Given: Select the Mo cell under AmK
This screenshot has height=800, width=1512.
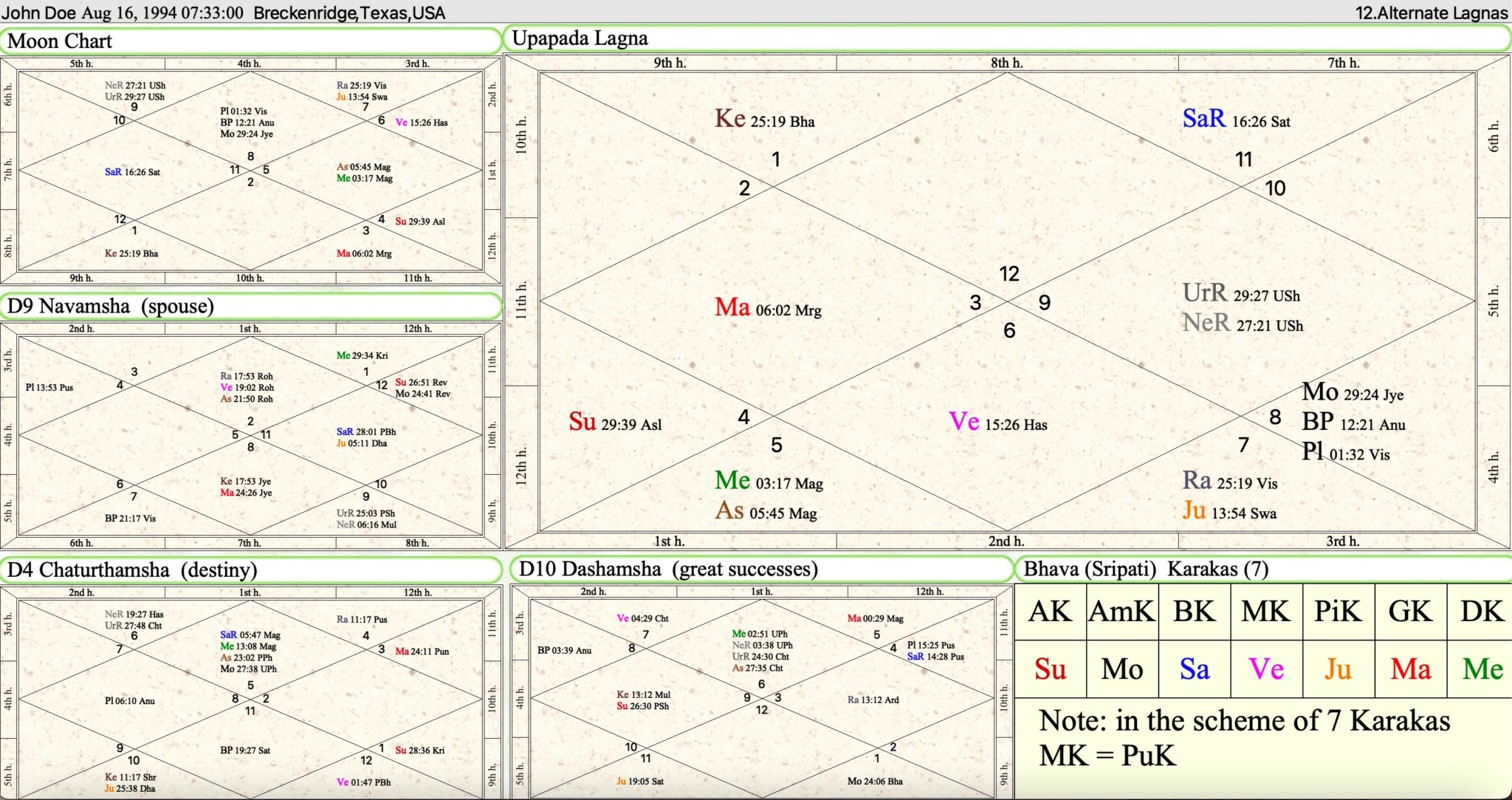Looking at the screenshot, I should (x=1121, y=669).
